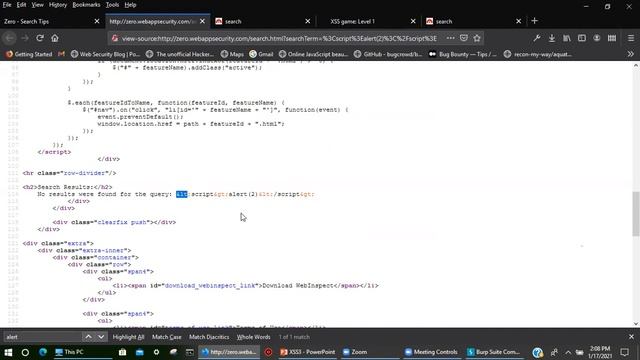Image resolution: width=640 pixels, height=360 pixels.
Task: Open the Mail app from taskbar
Action: [140, 352]
